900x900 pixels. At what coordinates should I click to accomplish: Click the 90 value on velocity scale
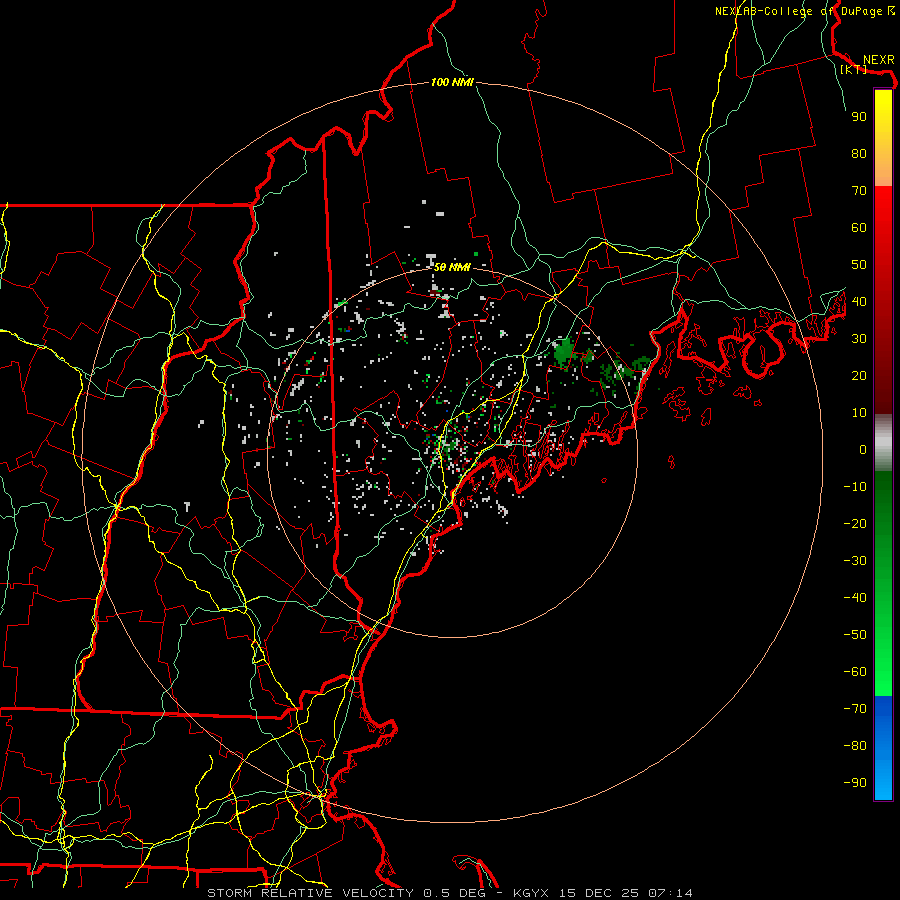[859, 117]
